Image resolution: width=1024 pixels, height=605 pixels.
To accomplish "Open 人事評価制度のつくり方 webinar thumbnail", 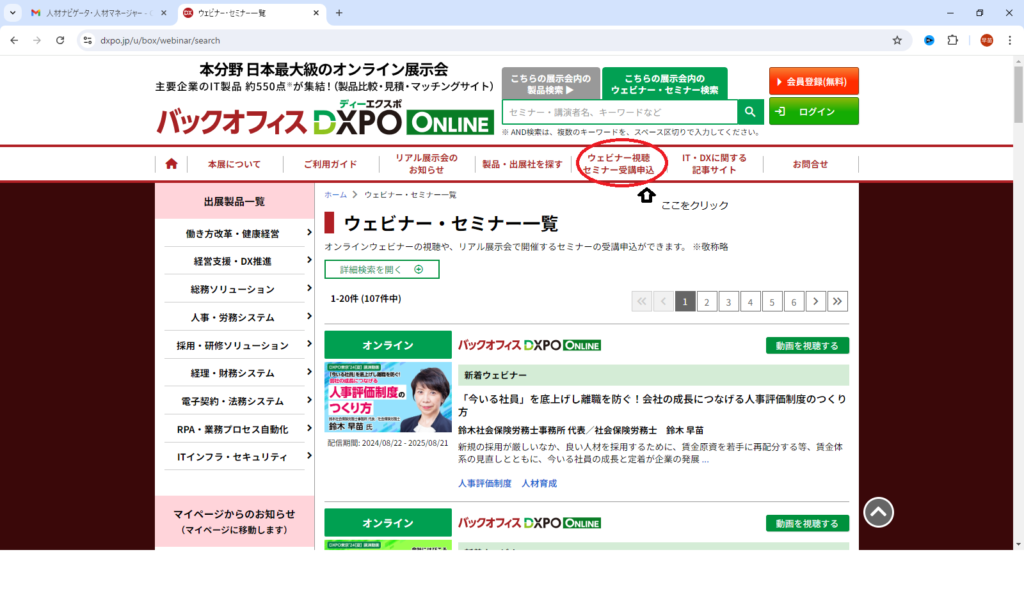I will [388, 397].
